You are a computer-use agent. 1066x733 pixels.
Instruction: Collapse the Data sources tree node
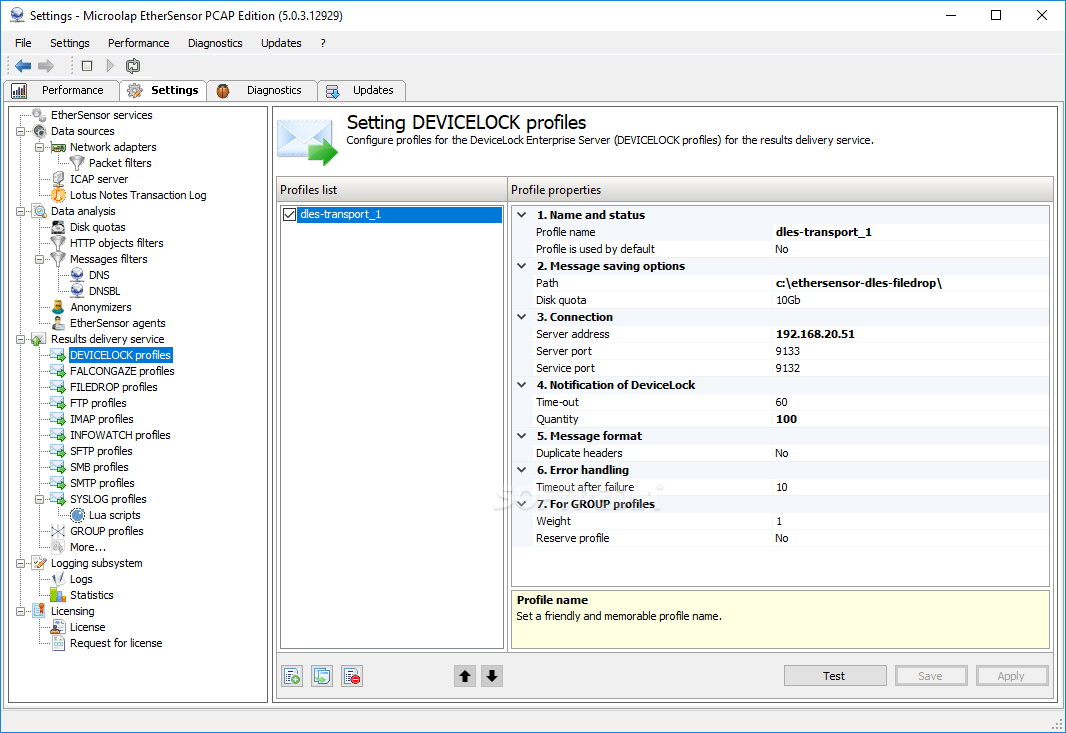coord(20,131)
